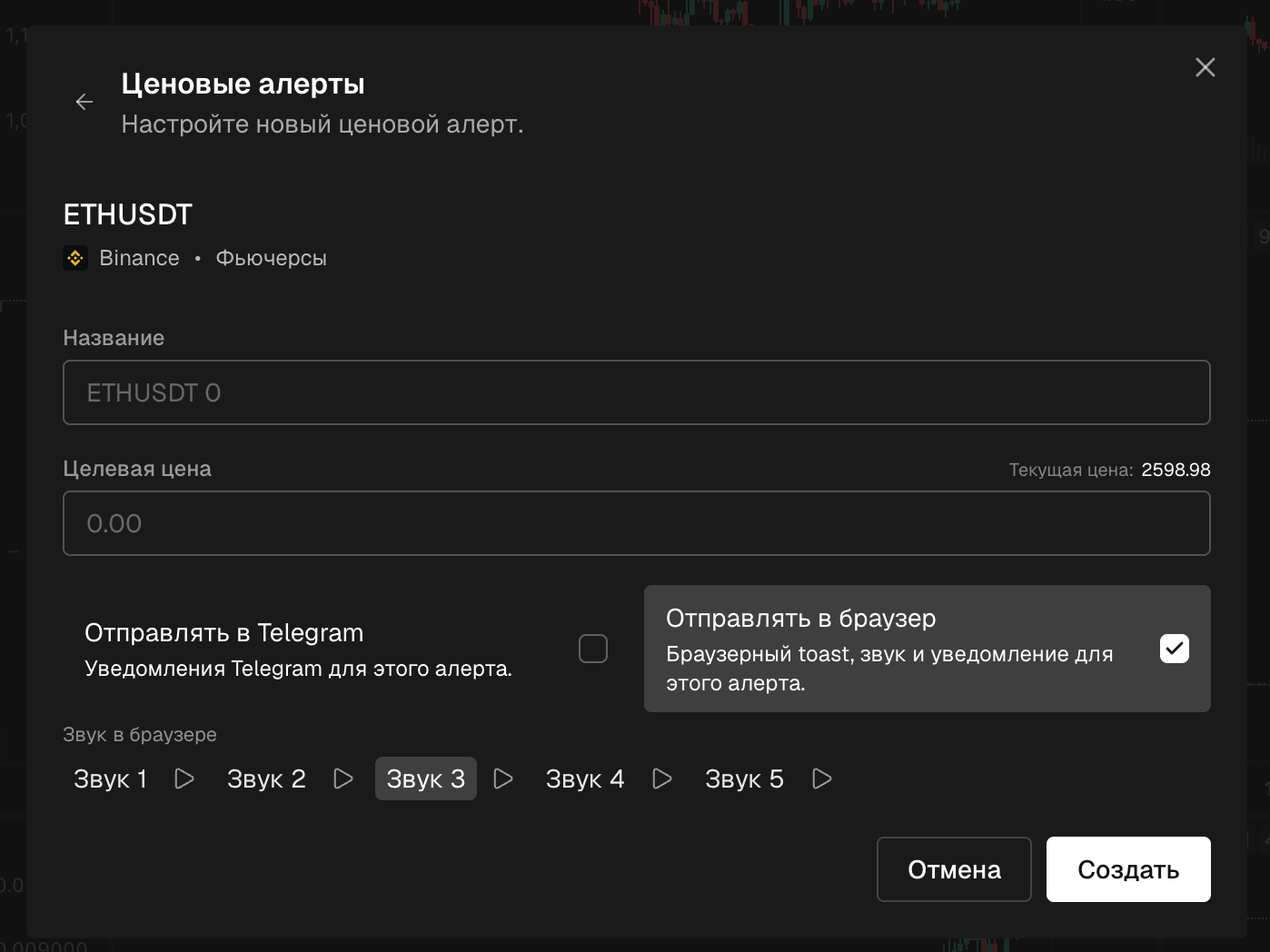Screen dimensions: 1270x952
Task: Focus the Название input field
Action: [x=637, y=392]
